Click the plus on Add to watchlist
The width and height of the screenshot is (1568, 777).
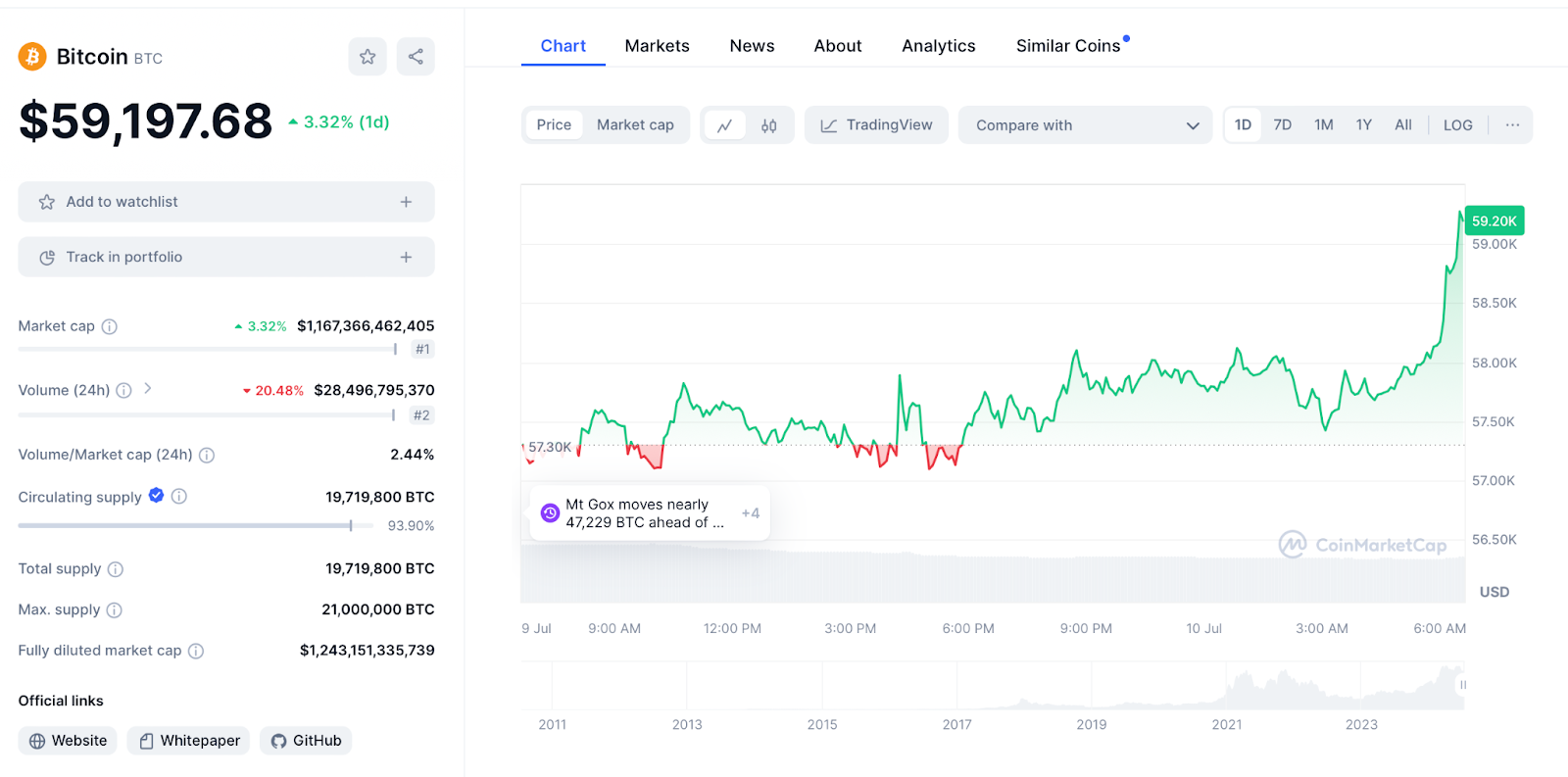click(x=406, y=202)
